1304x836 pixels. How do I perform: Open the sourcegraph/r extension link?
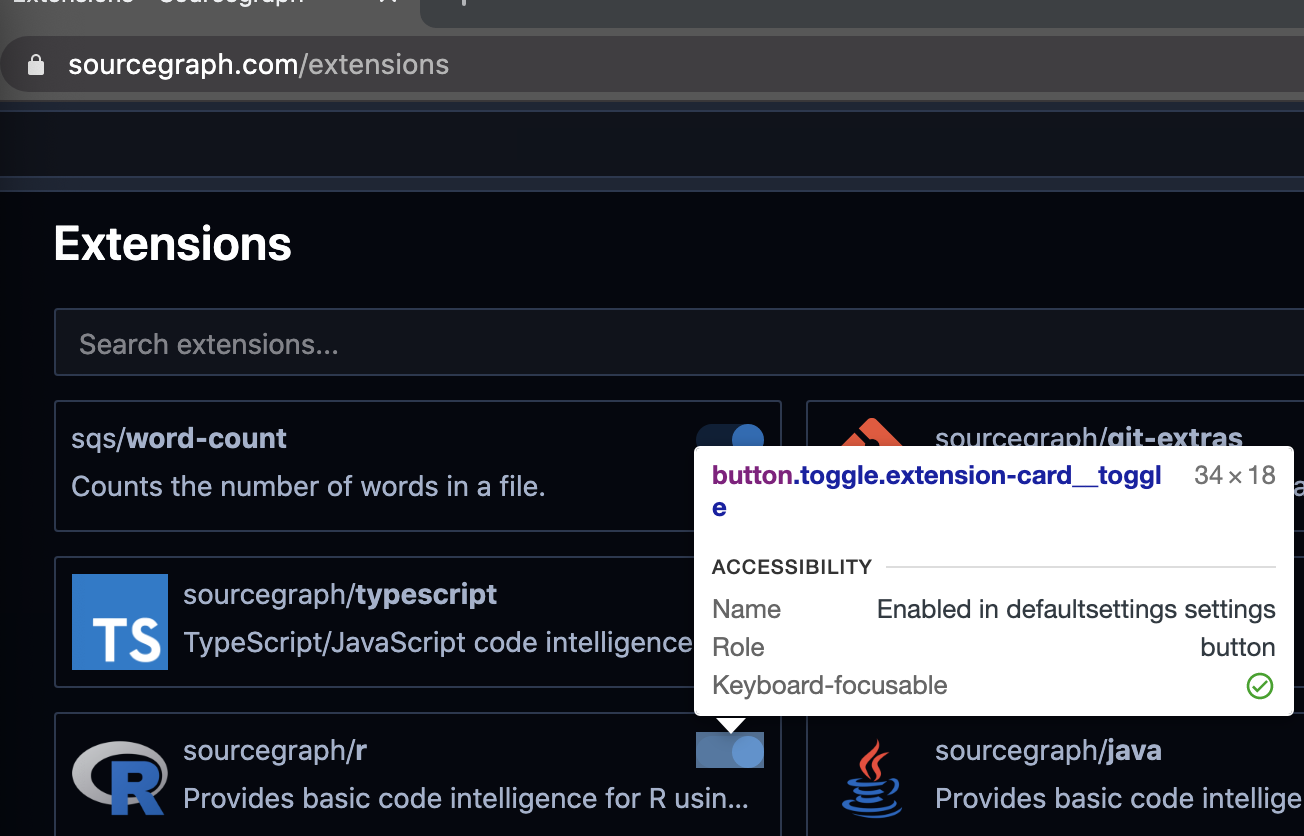(x=275, y=750)
